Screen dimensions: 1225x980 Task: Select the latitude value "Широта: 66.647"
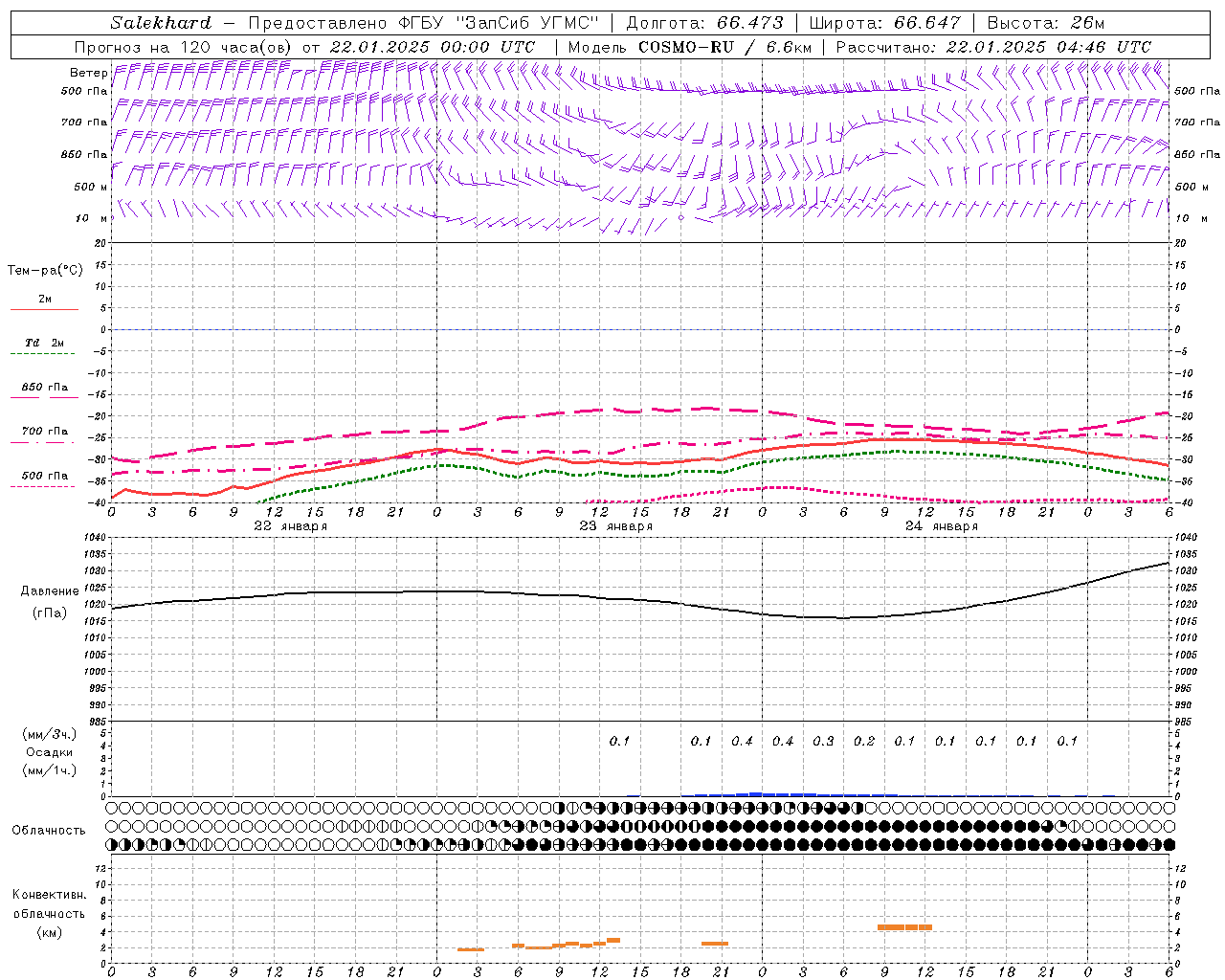(885, 23)
